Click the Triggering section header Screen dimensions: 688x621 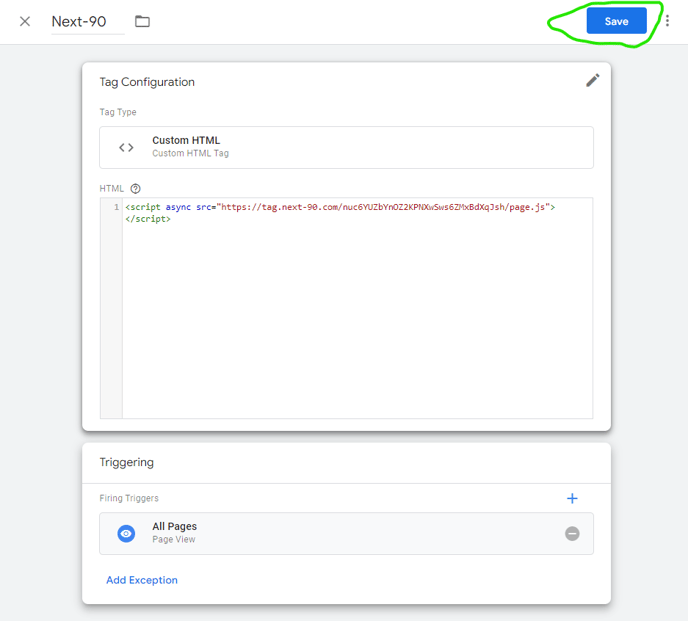[x=127, y=462]
